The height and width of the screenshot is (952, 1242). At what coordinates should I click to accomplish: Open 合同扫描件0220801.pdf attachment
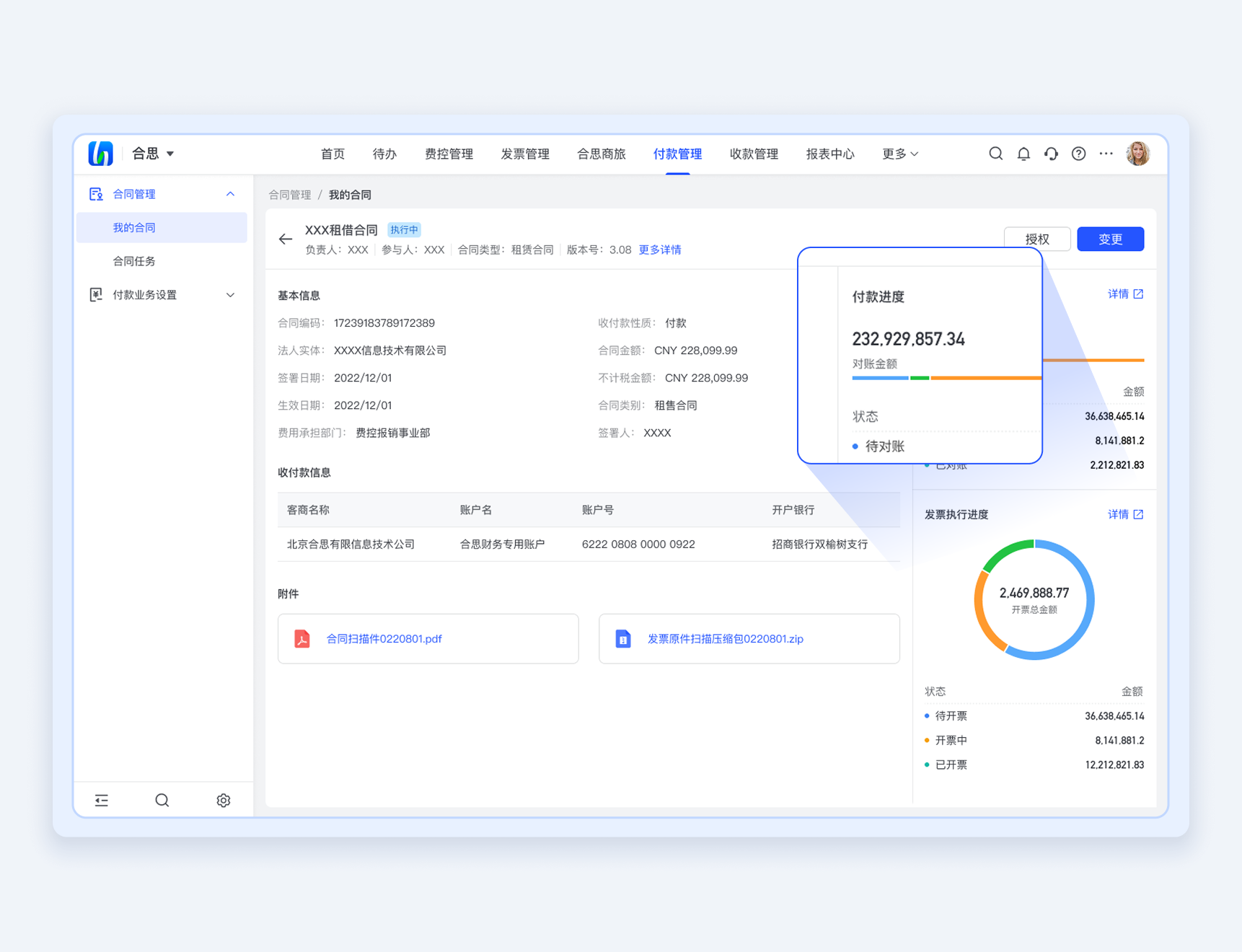click(x=384, y=639)
